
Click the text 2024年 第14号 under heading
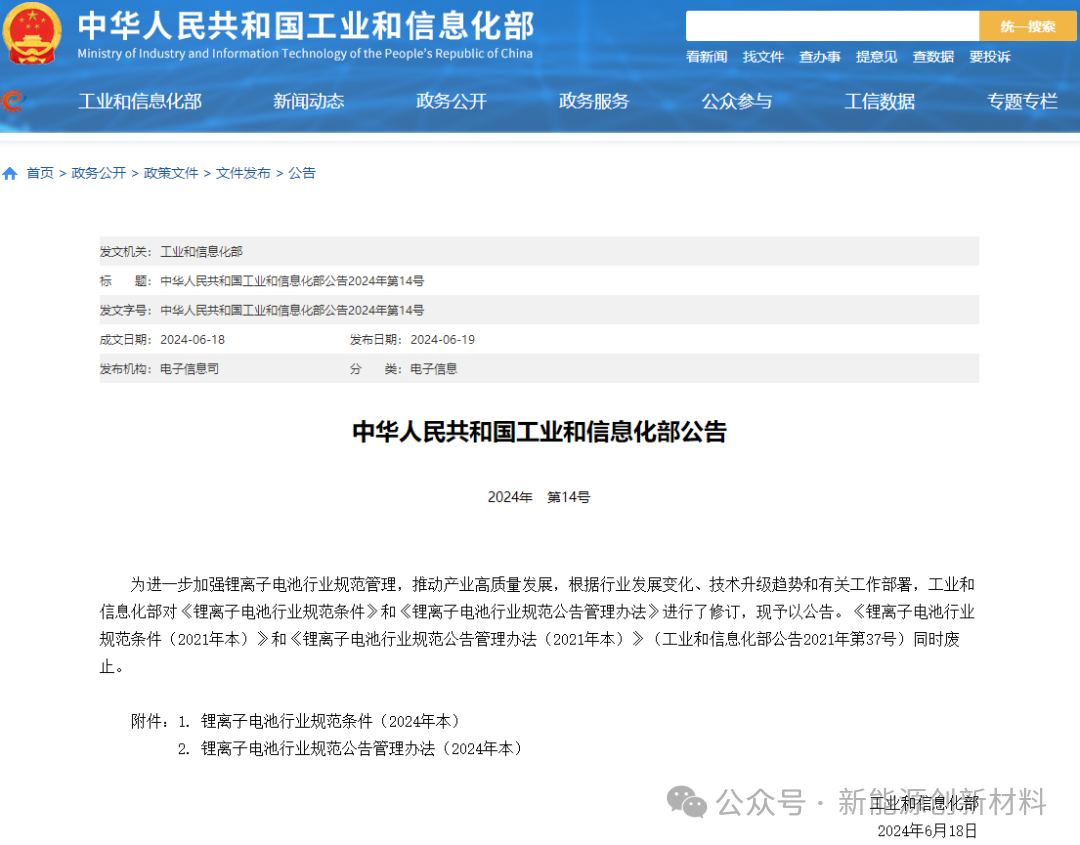(539, 497)
